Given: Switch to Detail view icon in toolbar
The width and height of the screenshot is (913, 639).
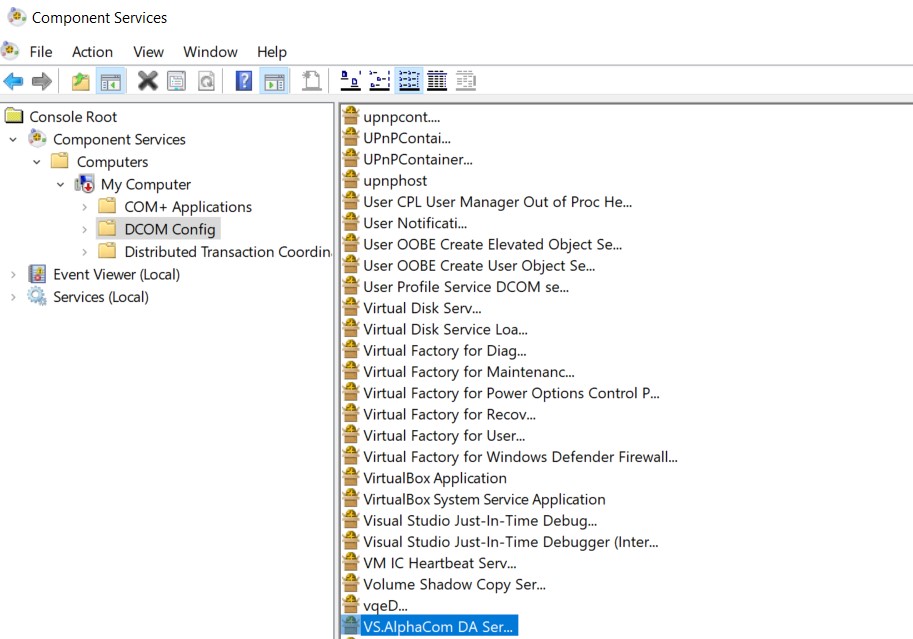Looking at the screenshot, I should tap(437, 81).
